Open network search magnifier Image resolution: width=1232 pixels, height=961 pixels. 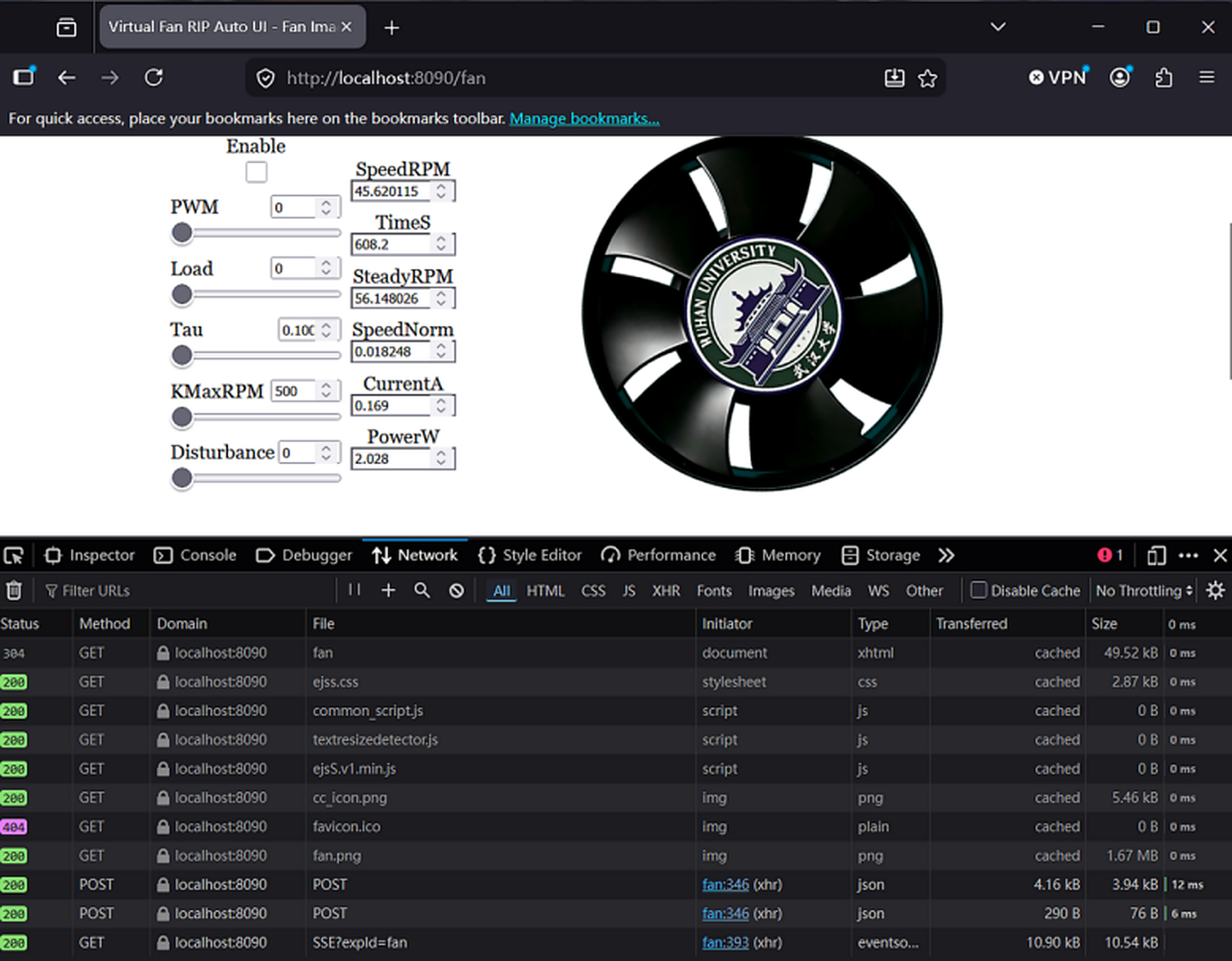[422, 591]
